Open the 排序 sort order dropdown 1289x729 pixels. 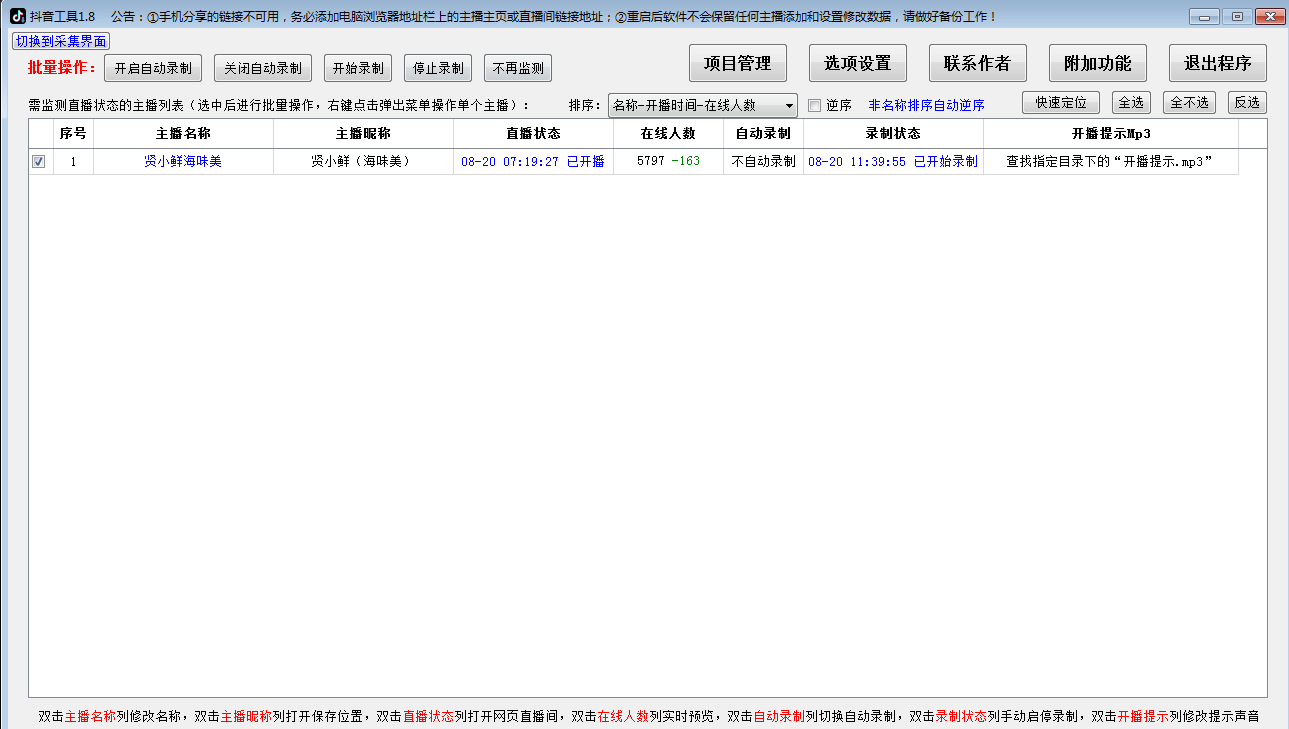coord(703,105)
